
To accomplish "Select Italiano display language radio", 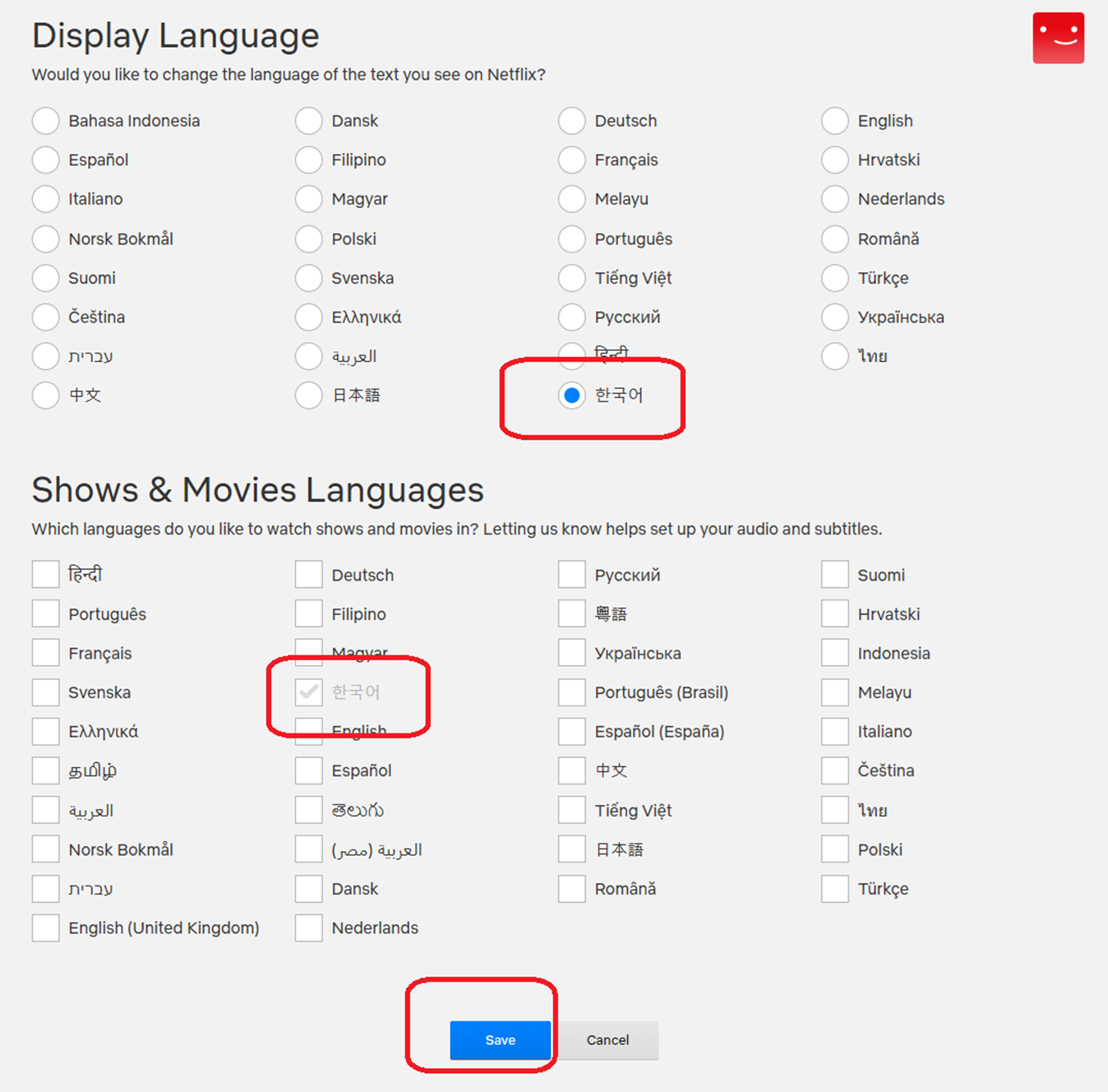I will (45, 199).
